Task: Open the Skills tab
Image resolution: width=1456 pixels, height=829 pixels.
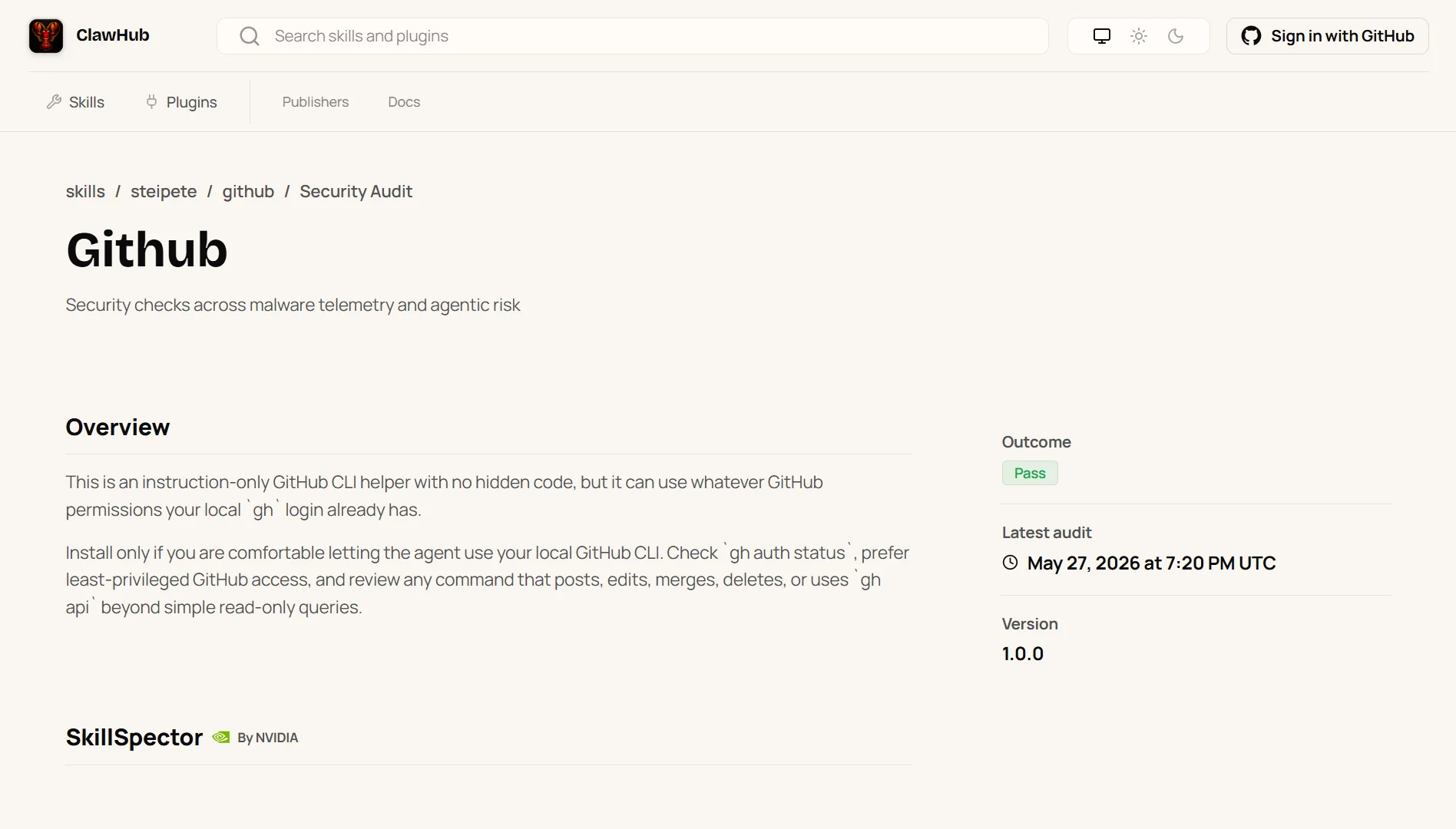Action: click(75, 102)
